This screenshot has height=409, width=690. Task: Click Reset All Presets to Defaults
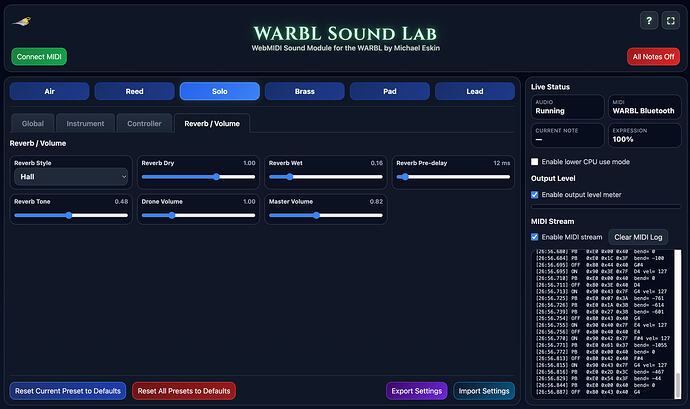[x=184, y=391]
